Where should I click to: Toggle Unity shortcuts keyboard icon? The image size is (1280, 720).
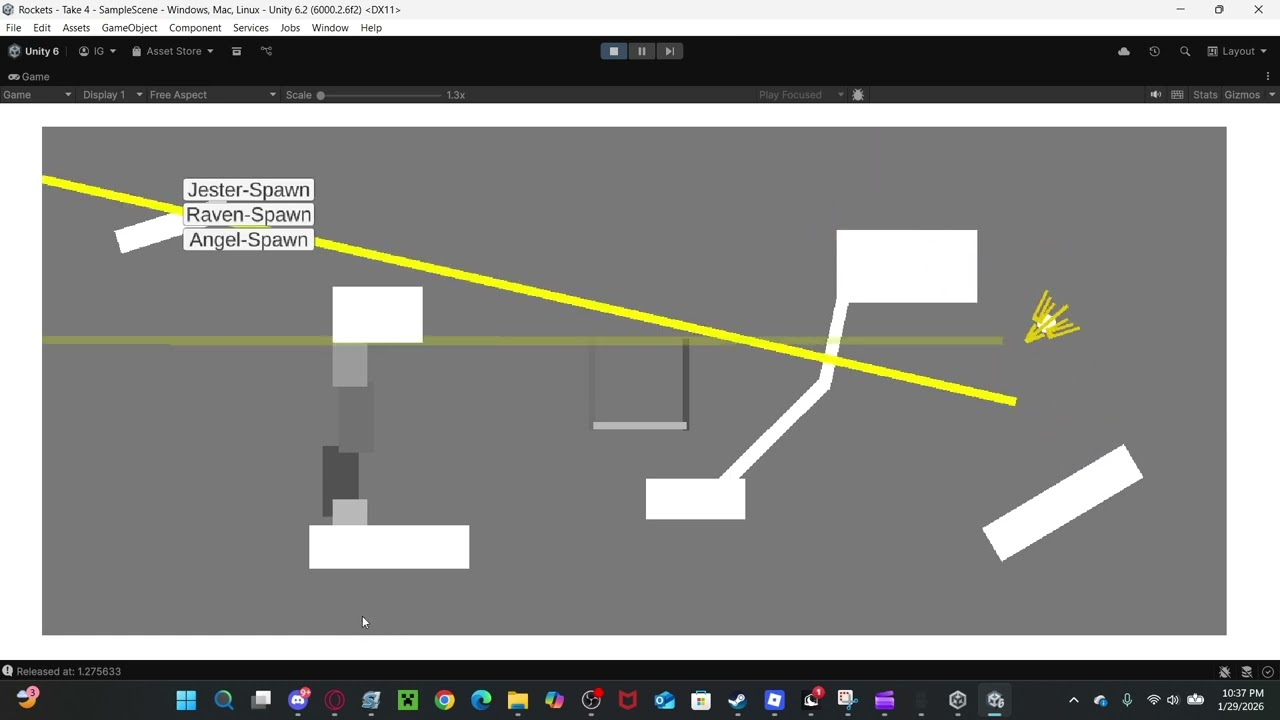1177,95
